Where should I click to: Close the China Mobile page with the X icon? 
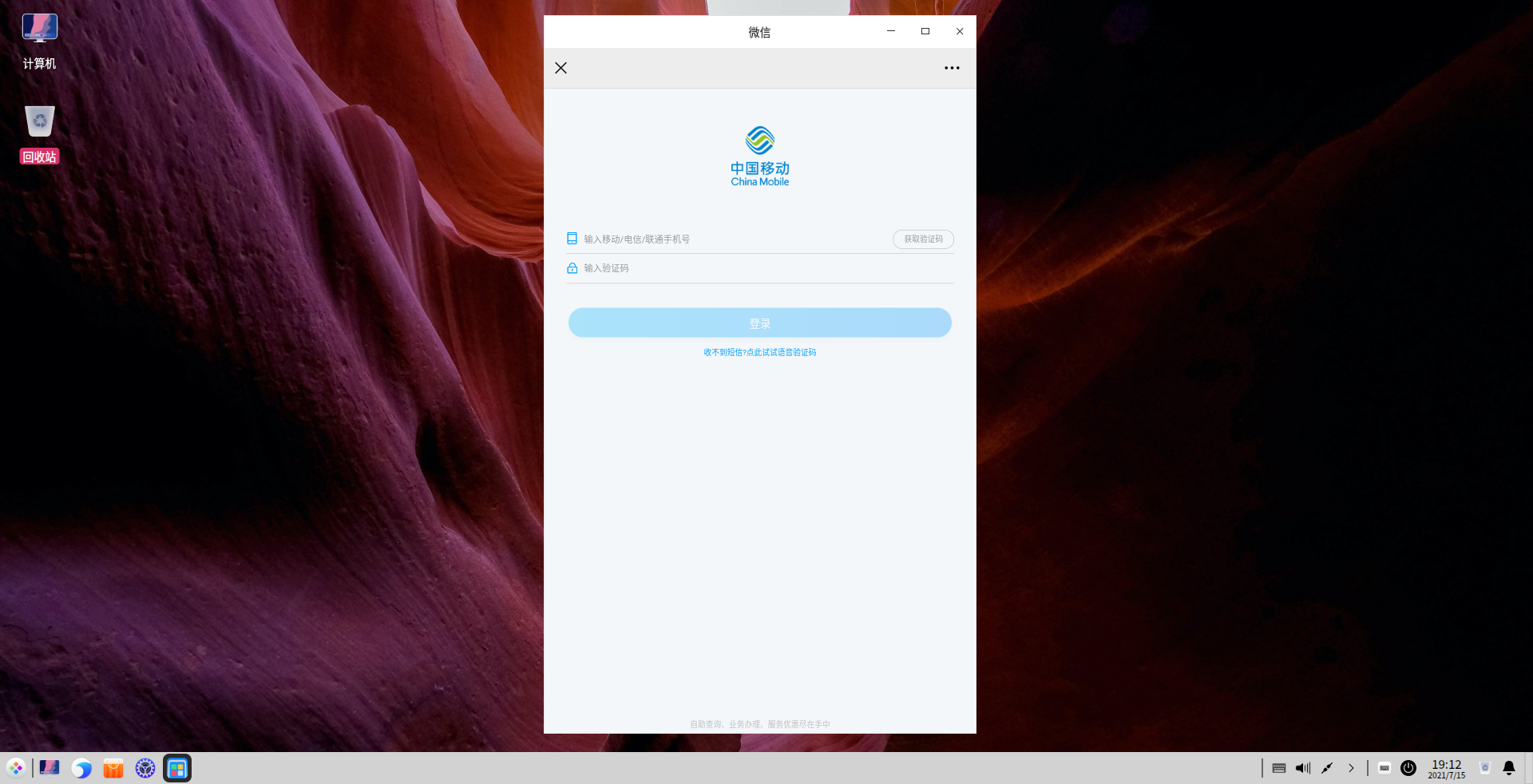tap(561, 68)
